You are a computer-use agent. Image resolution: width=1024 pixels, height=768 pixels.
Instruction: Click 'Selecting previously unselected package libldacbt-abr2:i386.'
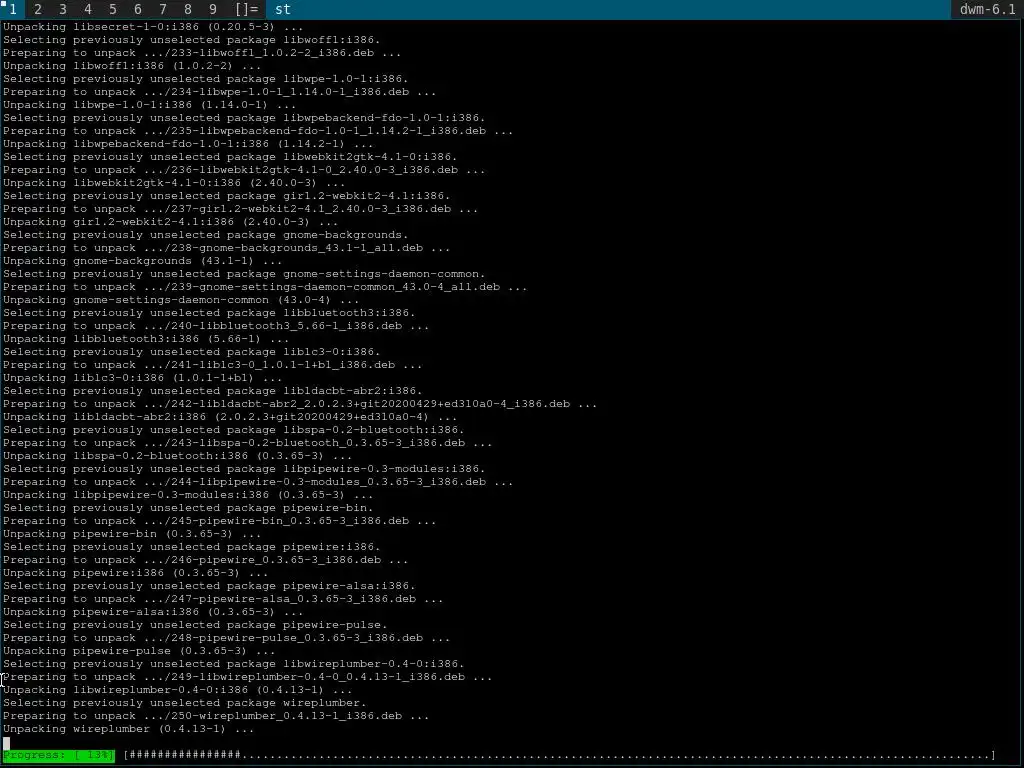tap(213, 391)
